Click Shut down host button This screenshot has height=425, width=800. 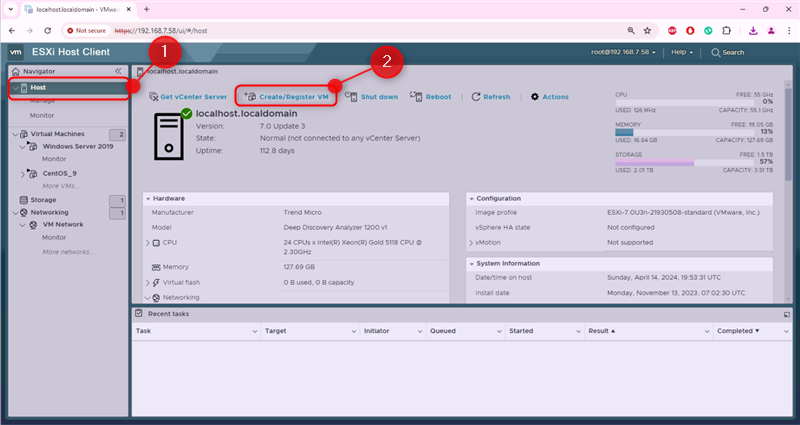pyautogui.click(x=371, y=96)
